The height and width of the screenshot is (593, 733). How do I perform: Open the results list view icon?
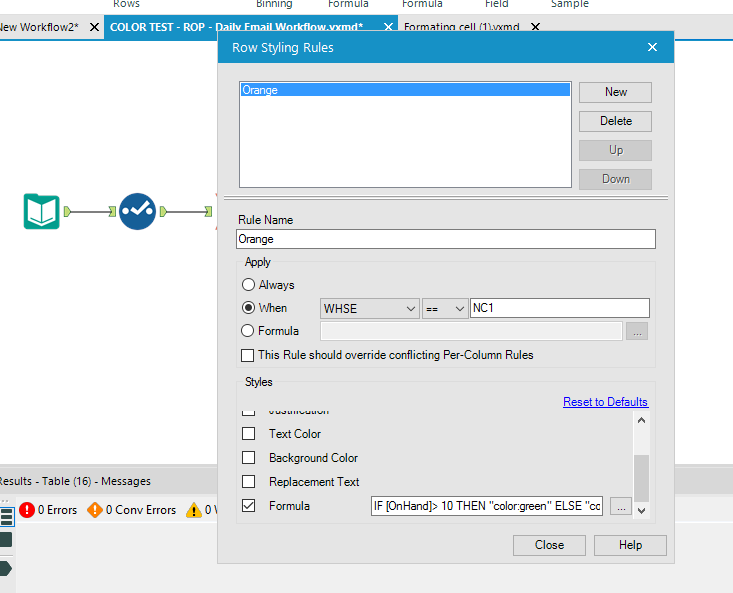(7, 516)
